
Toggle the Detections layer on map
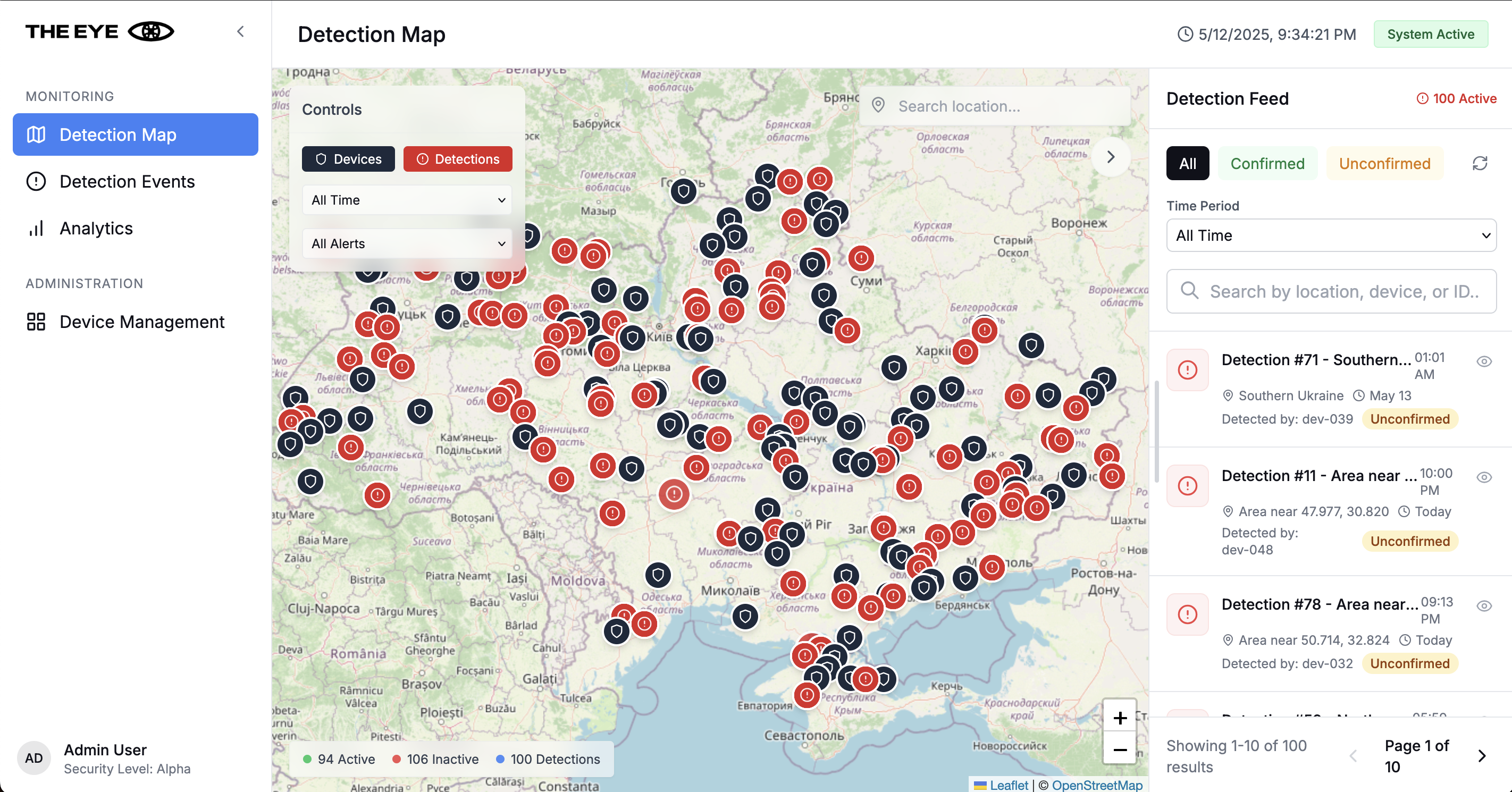pos(458,159)
